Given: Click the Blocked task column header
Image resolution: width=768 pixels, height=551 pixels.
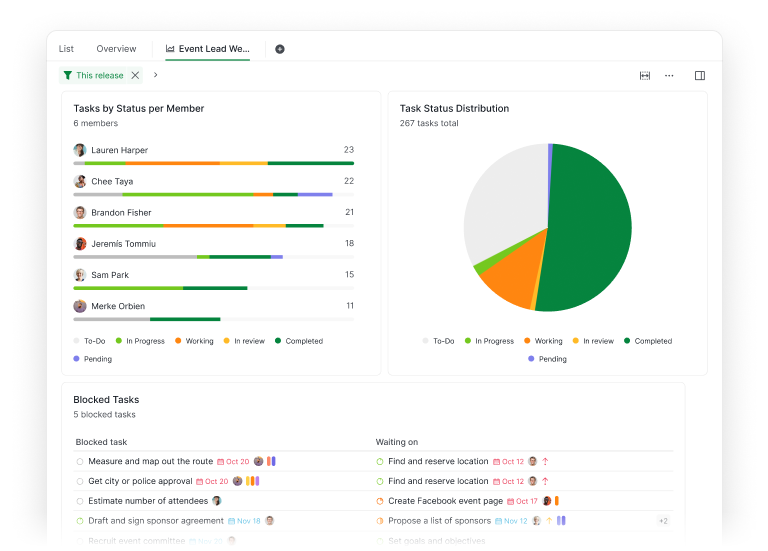Looking at the screenshot, I should 101,442.
